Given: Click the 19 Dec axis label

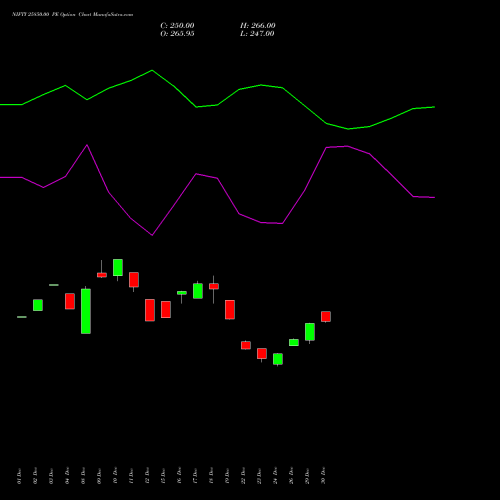Looking at the screenshot, I should pyautogui.click(x=227, y=476).
